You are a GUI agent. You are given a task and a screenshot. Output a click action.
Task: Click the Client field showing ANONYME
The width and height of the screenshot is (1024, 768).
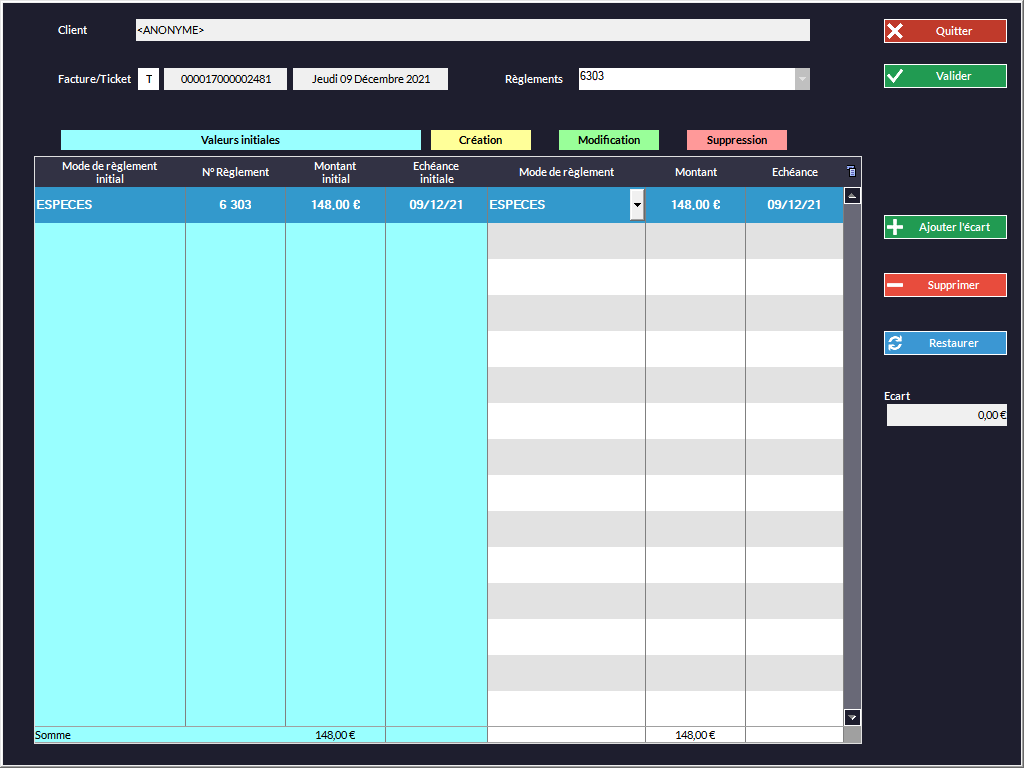tap(472, 30)
